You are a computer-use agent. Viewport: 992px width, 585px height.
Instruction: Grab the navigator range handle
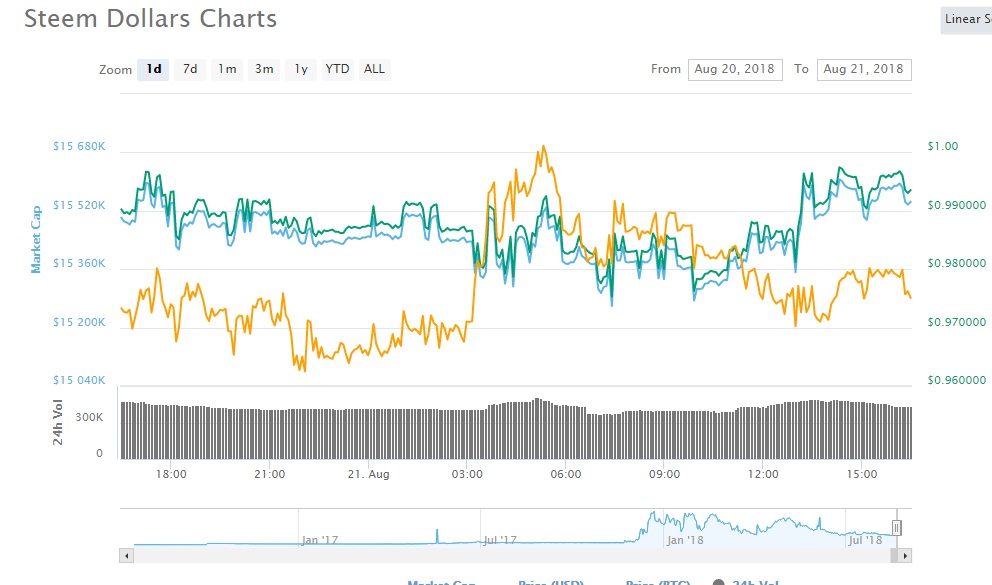coord(896,527)
